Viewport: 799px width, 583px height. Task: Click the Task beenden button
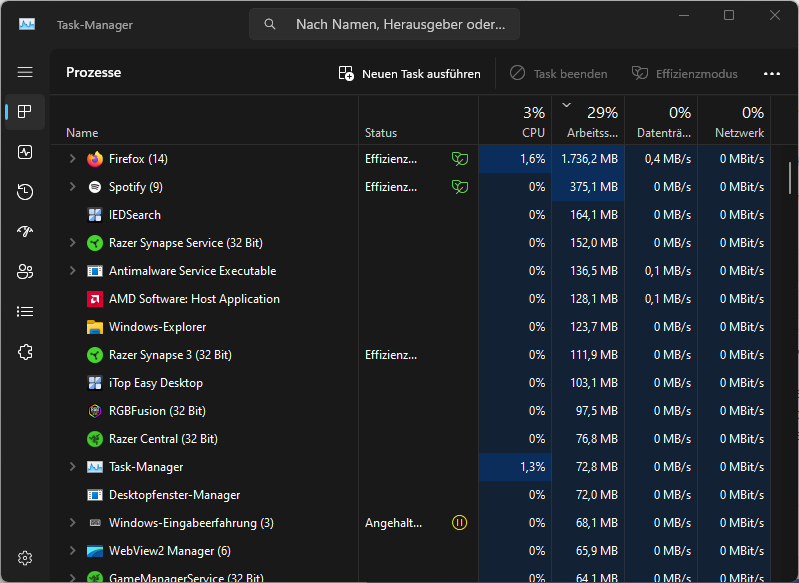(558, 74)
